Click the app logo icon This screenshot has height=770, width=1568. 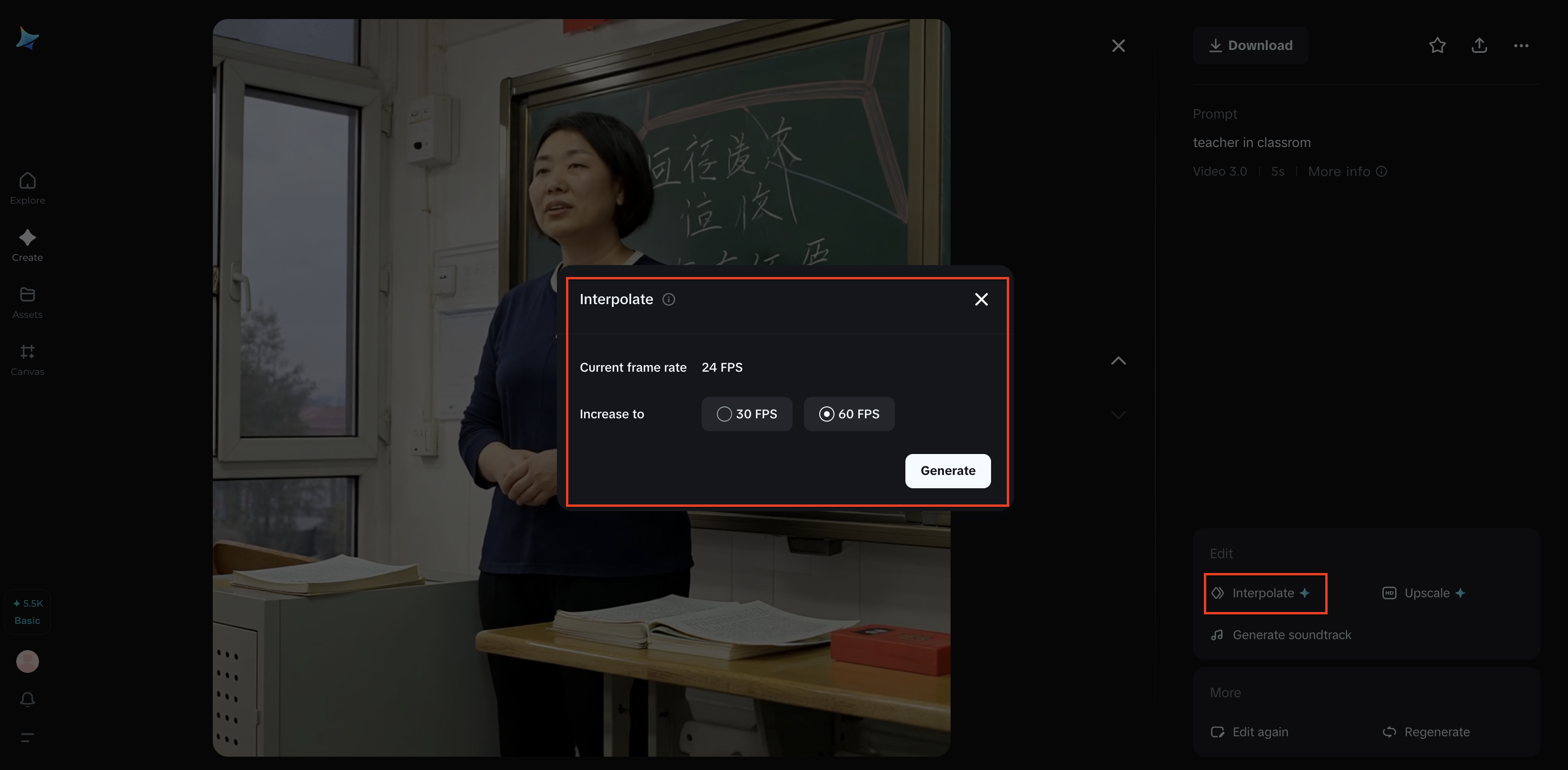tap(28, 39)
